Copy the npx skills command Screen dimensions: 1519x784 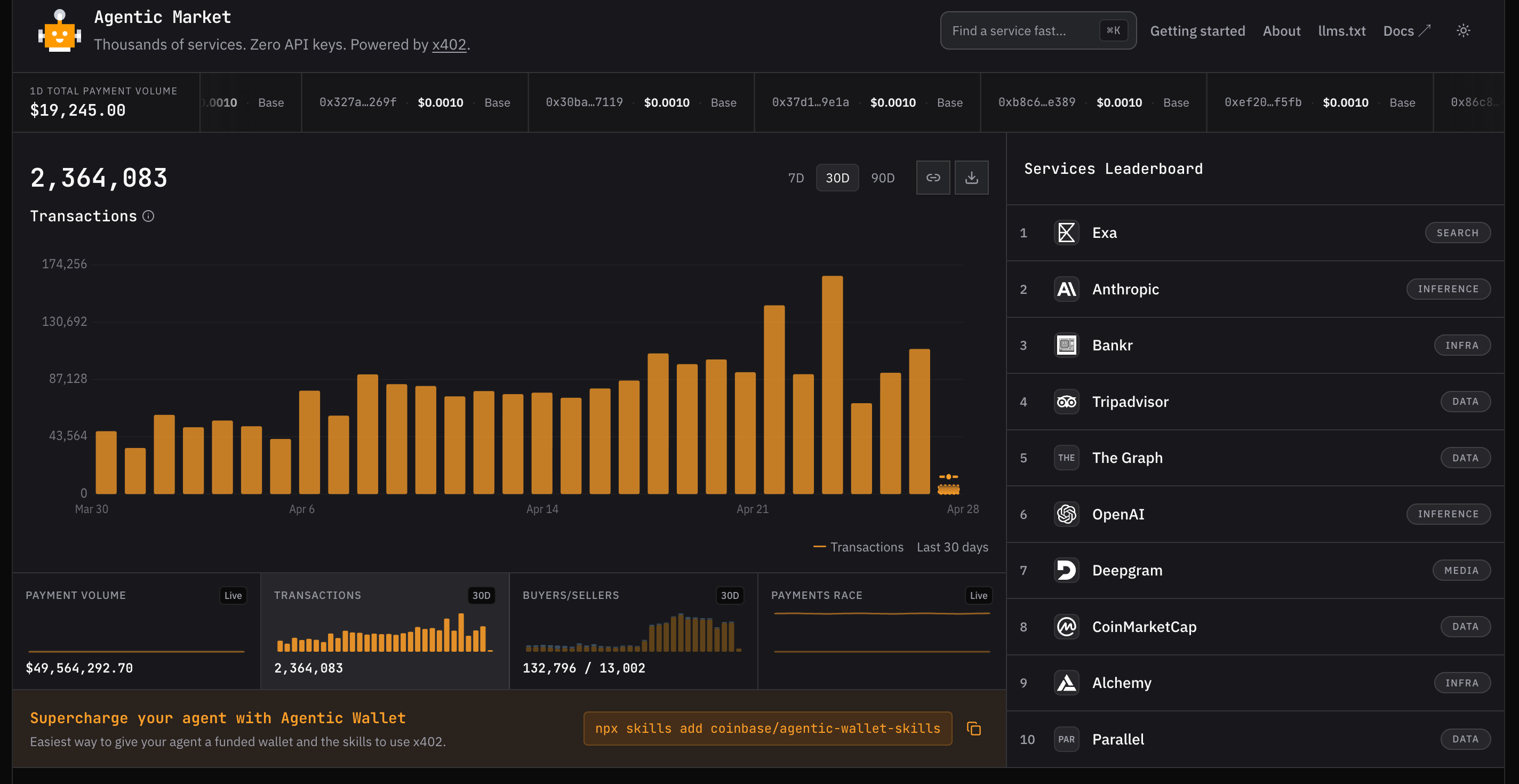click(973, 729)
